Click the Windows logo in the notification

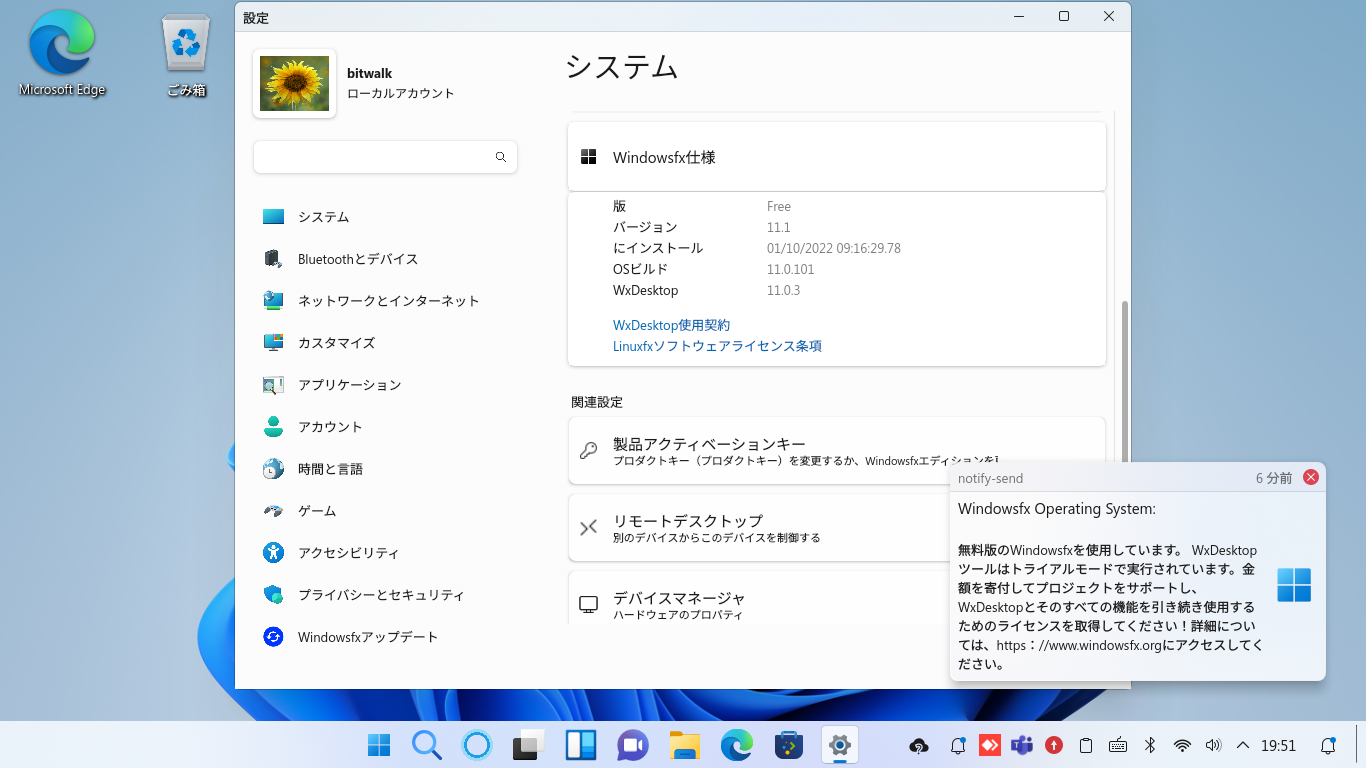click(1294, 585)
